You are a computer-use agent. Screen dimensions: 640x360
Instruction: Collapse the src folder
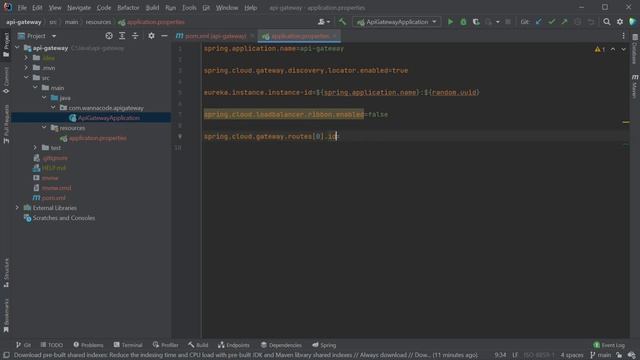(26, 78)
